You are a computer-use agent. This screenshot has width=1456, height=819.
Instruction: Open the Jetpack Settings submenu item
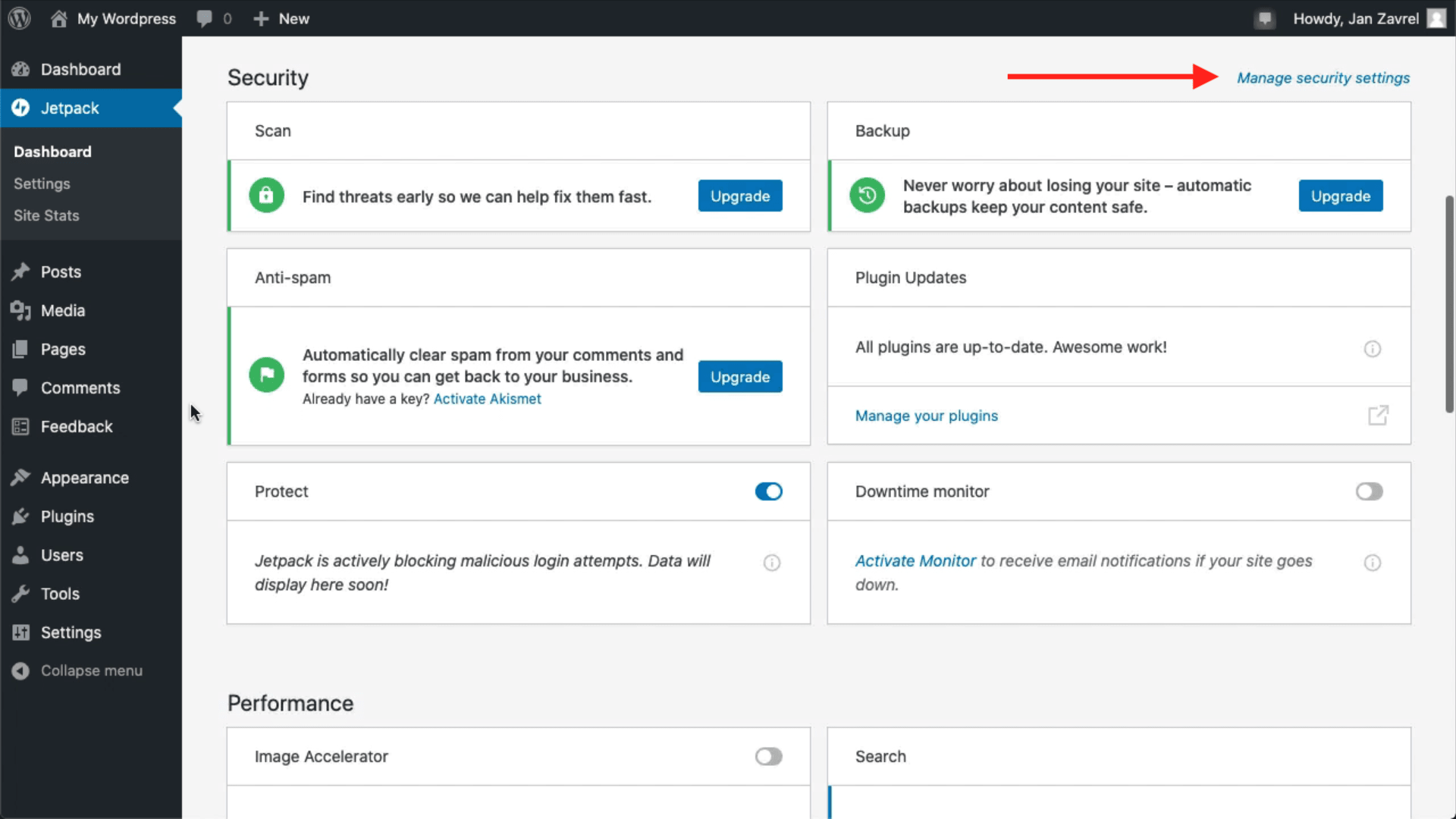click(x=42, y=184)
